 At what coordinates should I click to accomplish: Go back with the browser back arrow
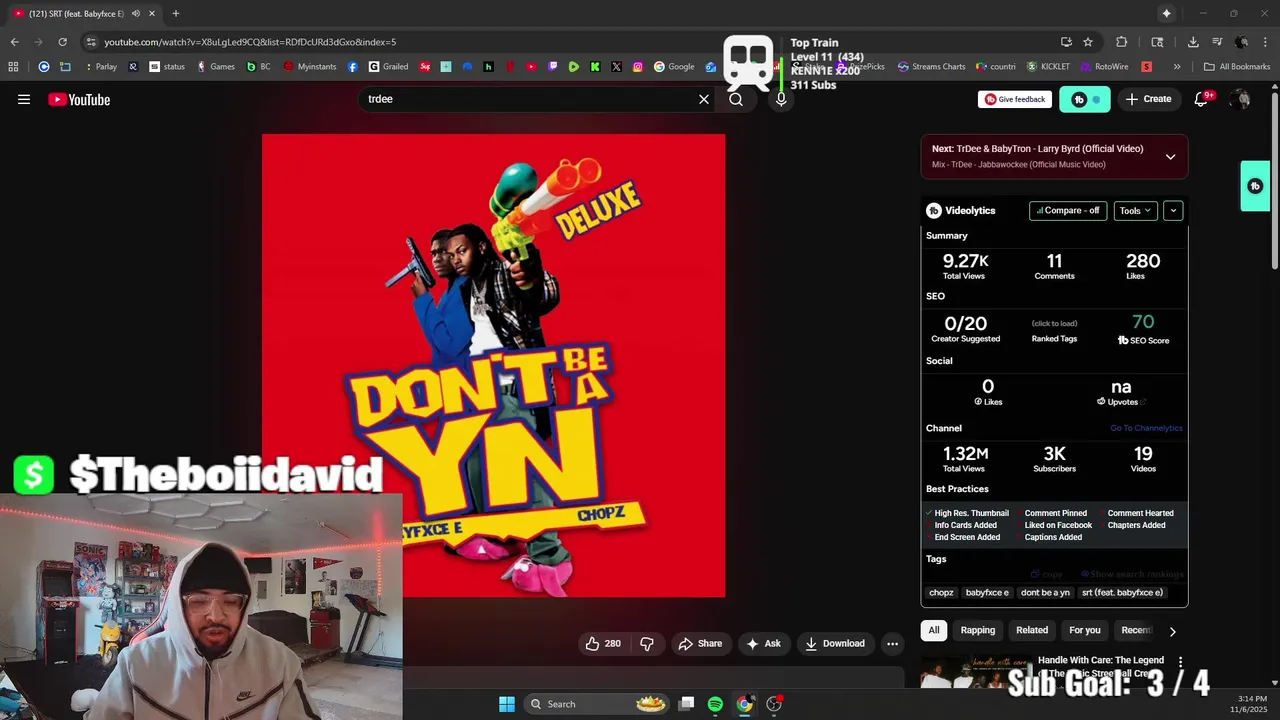14,42
